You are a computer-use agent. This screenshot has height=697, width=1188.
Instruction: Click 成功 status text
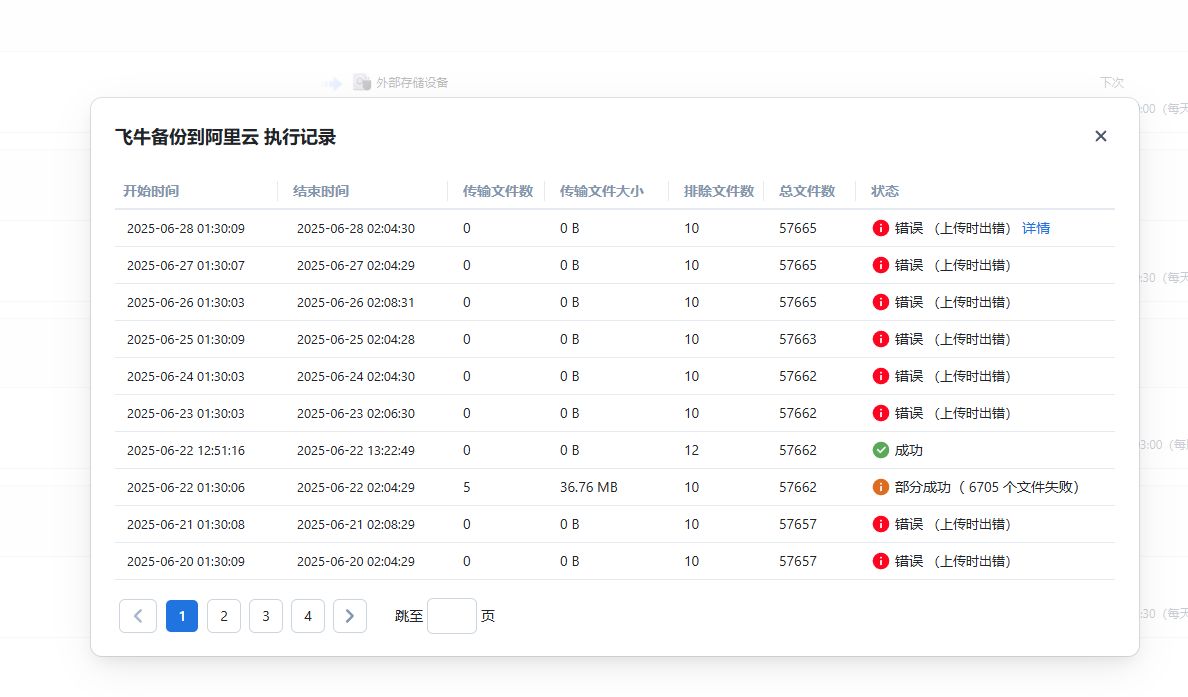[908, 450]
